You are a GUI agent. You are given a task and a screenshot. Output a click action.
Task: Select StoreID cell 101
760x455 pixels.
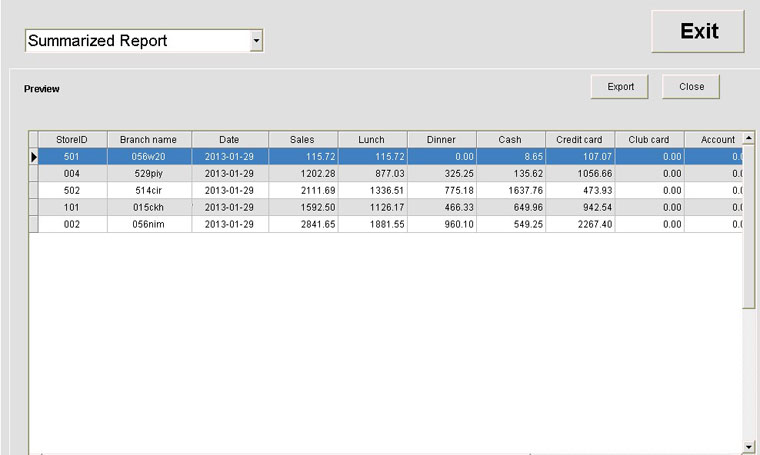click(x=73, y=207)
